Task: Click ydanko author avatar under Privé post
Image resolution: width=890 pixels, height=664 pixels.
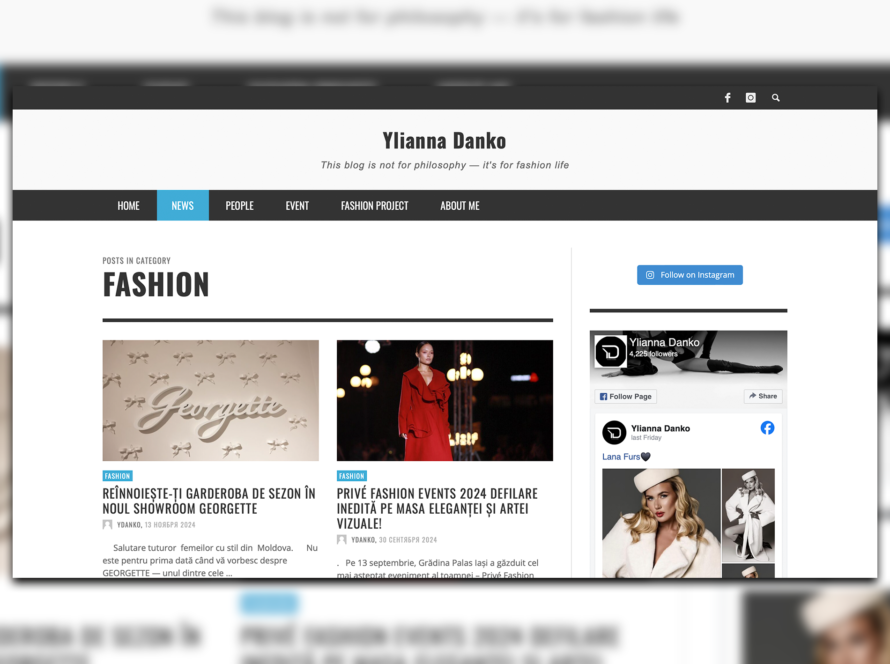Action: coord(342,540)
